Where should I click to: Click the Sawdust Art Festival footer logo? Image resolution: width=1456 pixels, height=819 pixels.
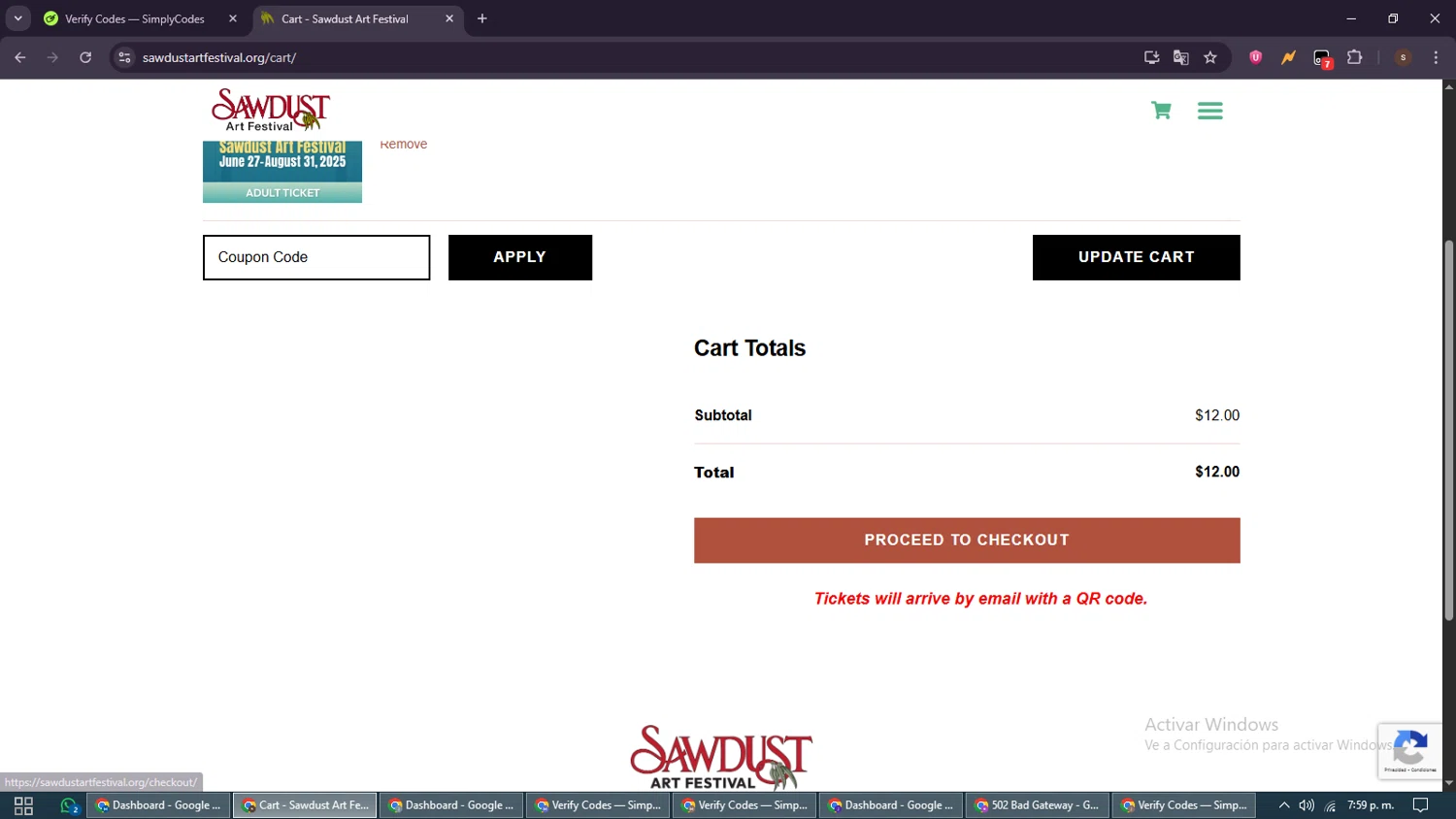(x=721, y=758)
